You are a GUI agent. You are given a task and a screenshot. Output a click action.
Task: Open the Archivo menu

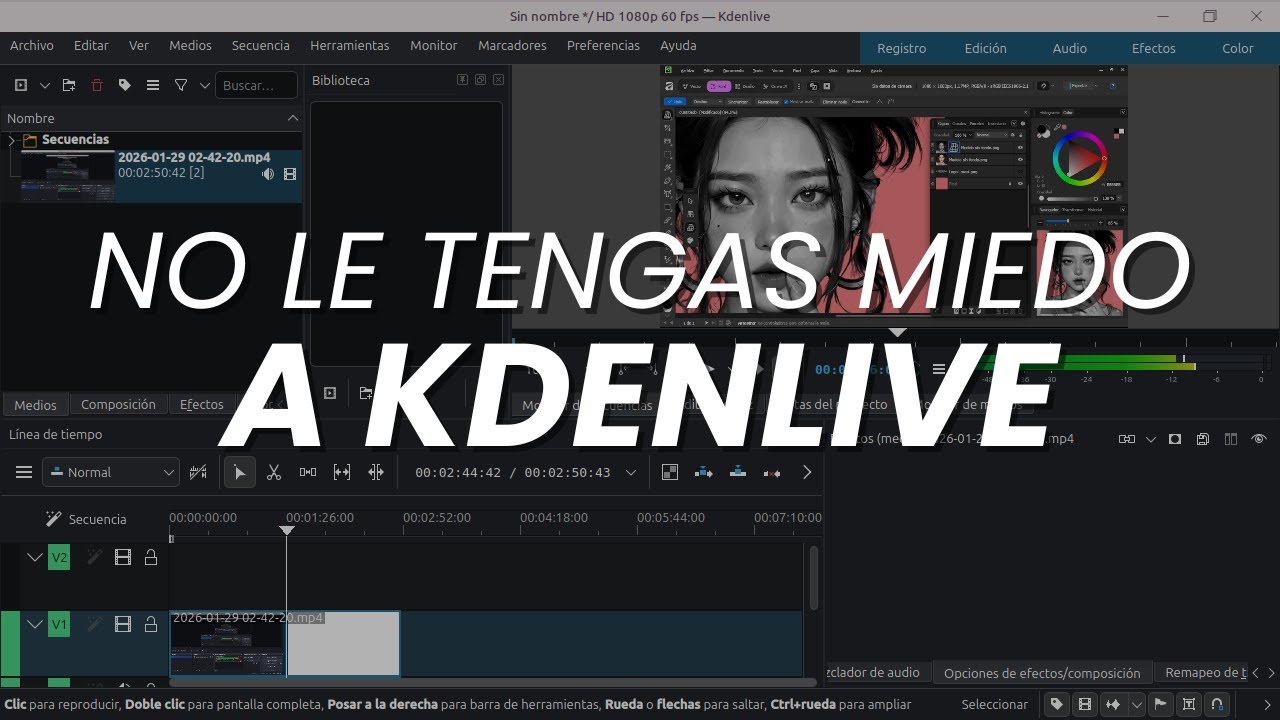click(x=32, y=46)
